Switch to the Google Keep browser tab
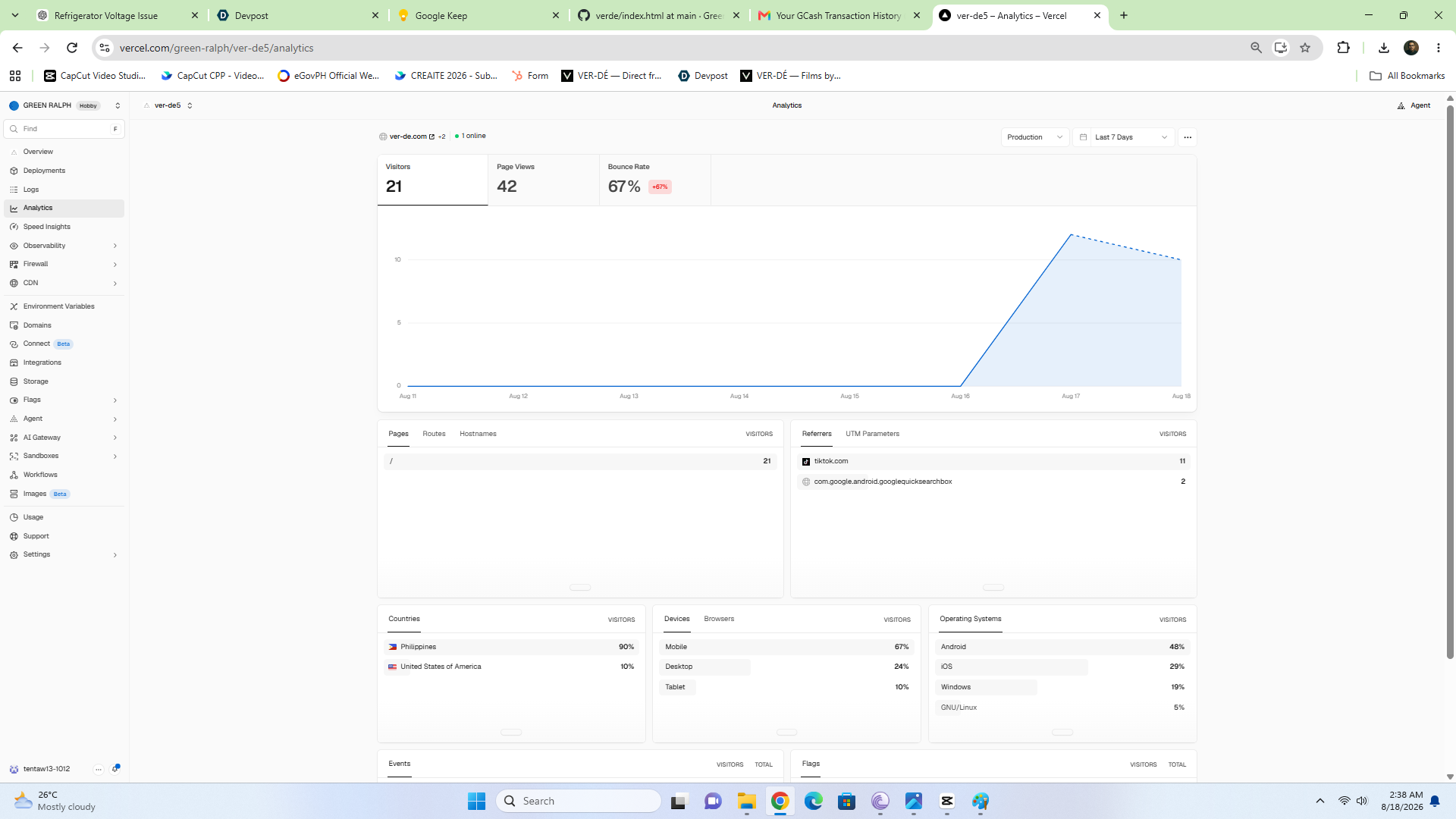 (478, 15)
